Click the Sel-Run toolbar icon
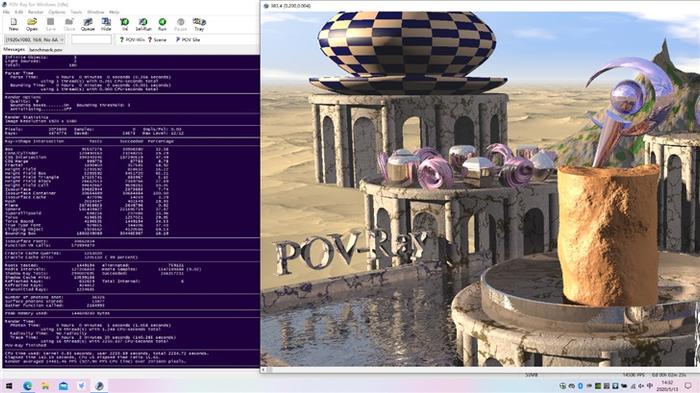The image size is (700, 393). (143, 24)
